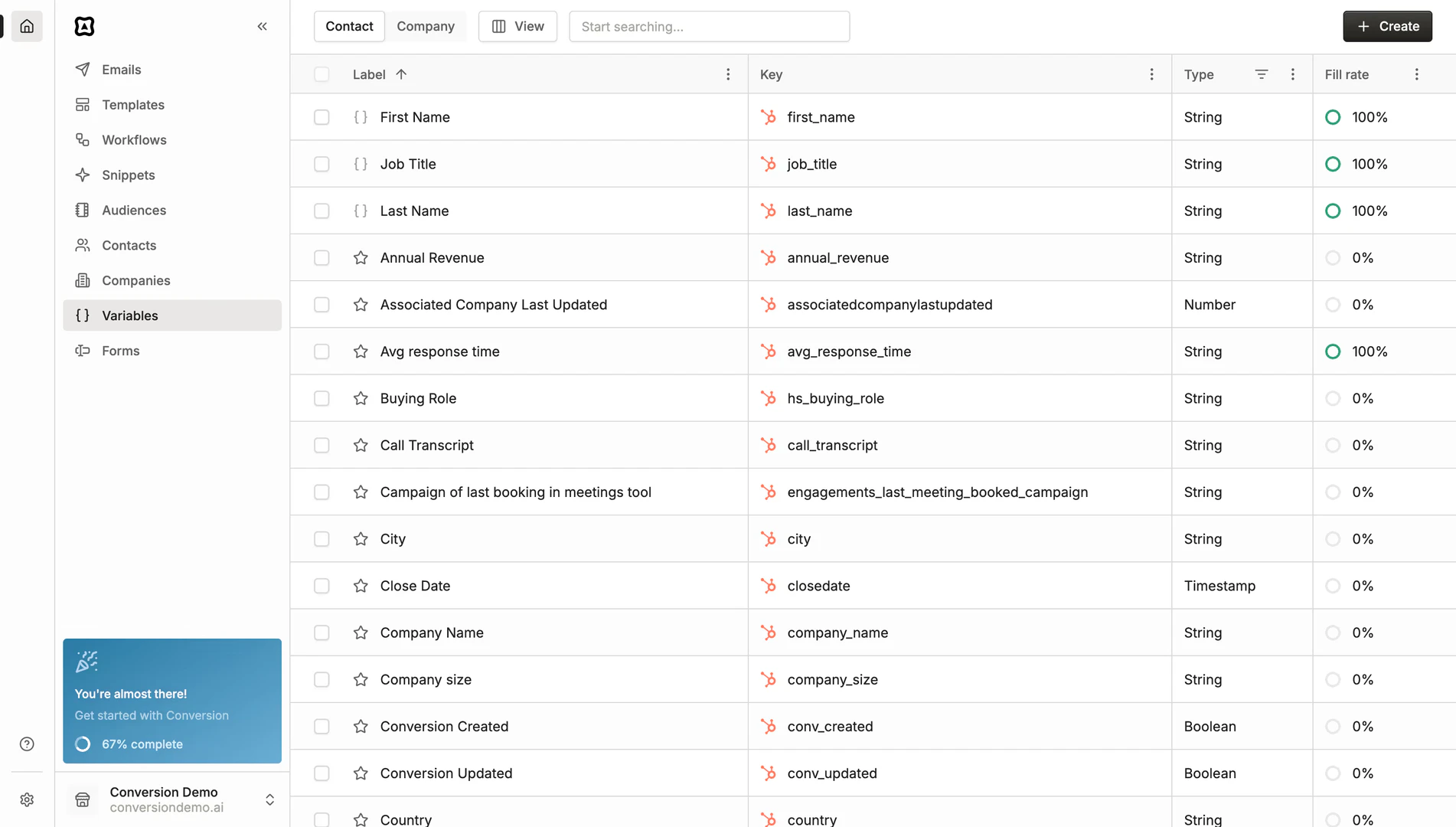1456x827 pixels.
Task: Open the Workflows panel
Action: [x=134, y=139]
